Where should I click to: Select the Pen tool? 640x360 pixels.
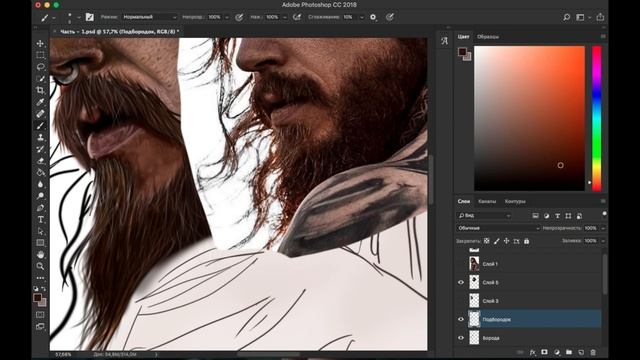40,208
